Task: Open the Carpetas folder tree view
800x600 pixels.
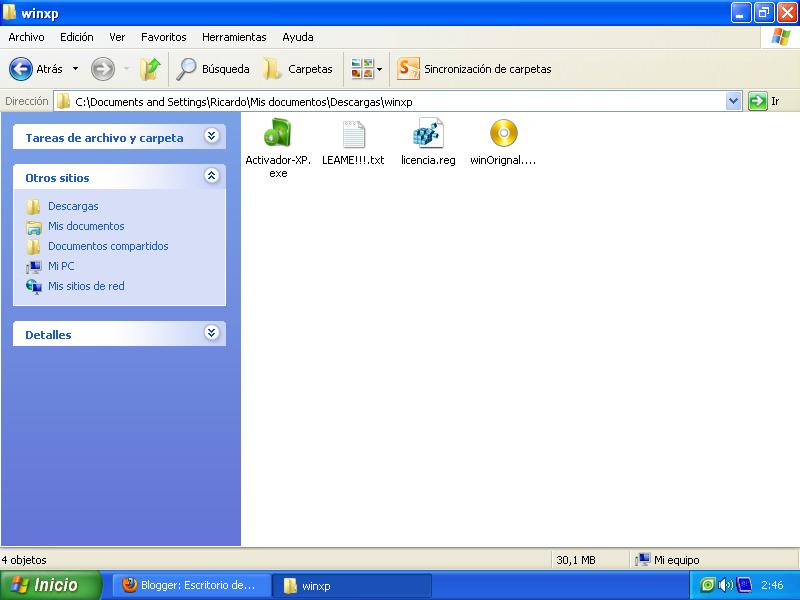Action: (297, 69)
